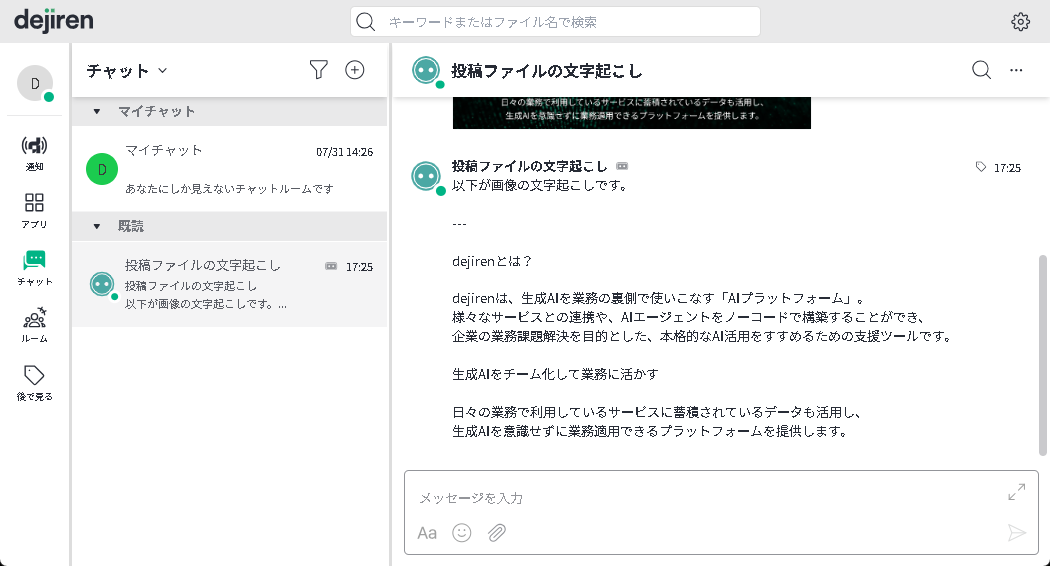
Task: Open ルーム rooms in sidebar
Action: tap(34, 325)
